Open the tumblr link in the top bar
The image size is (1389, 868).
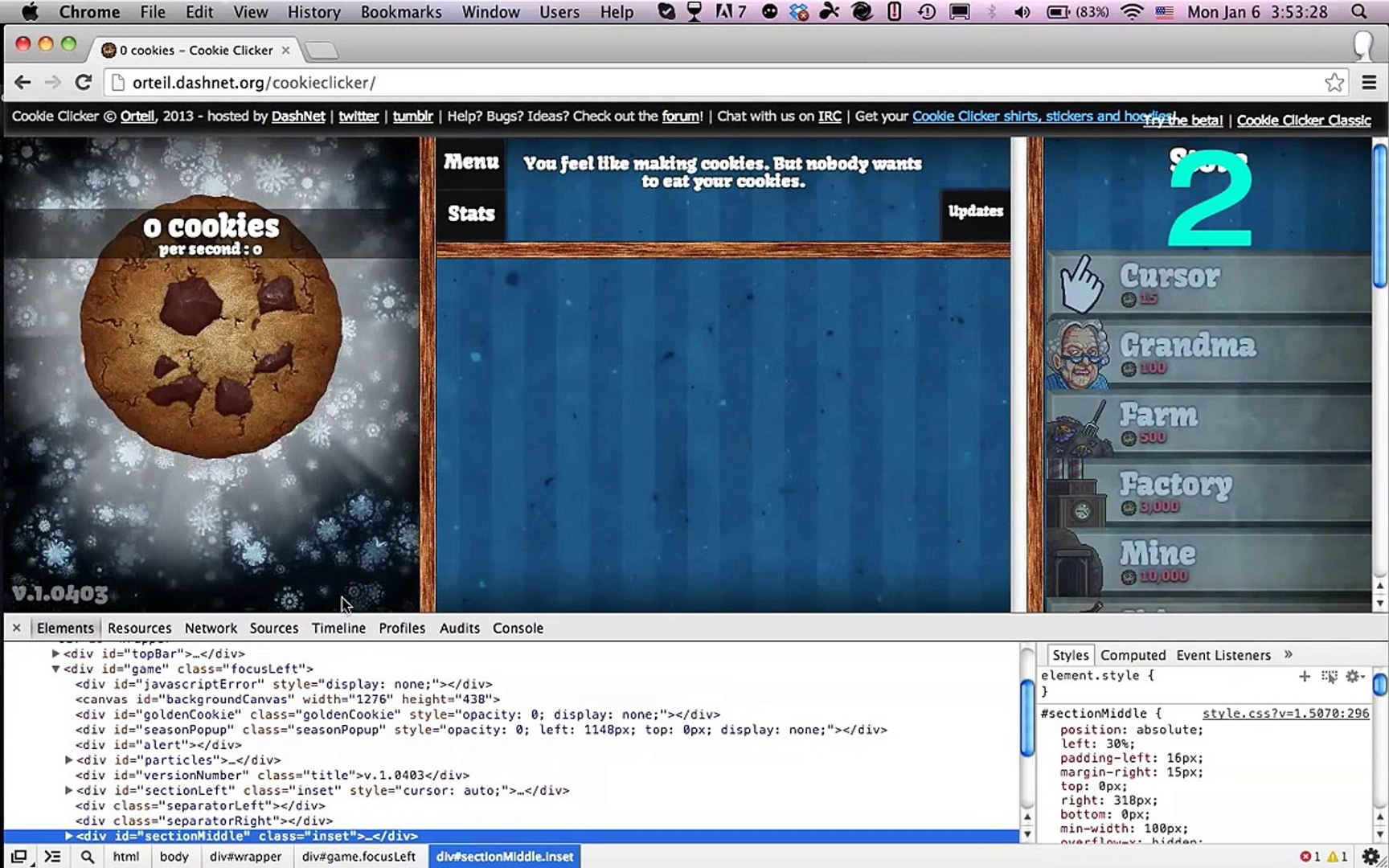click(413, 117)
